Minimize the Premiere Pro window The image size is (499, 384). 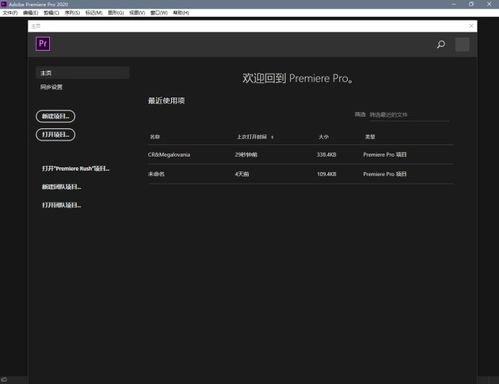pos(454,4)
